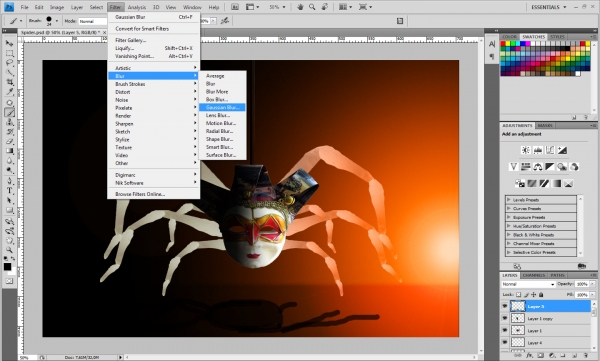The image size is (600, 361).
Task: Add a Levels adjustment layer
Action: tap(538, 150)
